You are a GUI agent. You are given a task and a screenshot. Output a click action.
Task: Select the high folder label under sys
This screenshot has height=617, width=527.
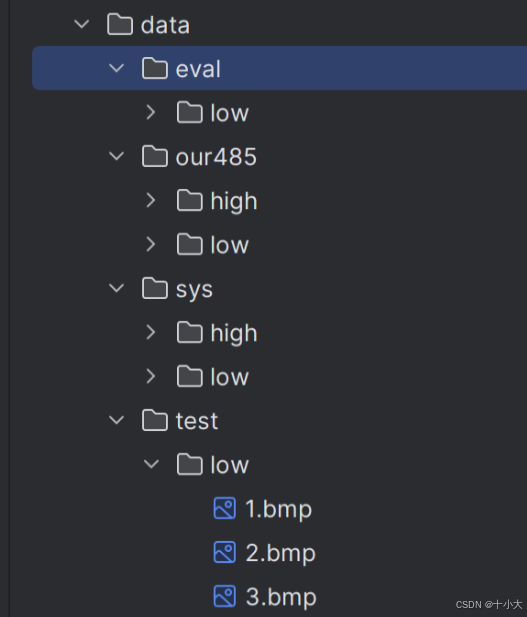(x=234, y=333)
